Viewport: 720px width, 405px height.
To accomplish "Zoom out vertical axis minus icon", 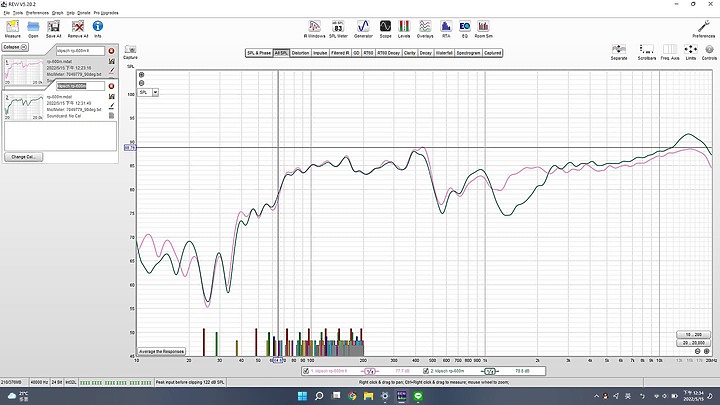I will [141, 83].
